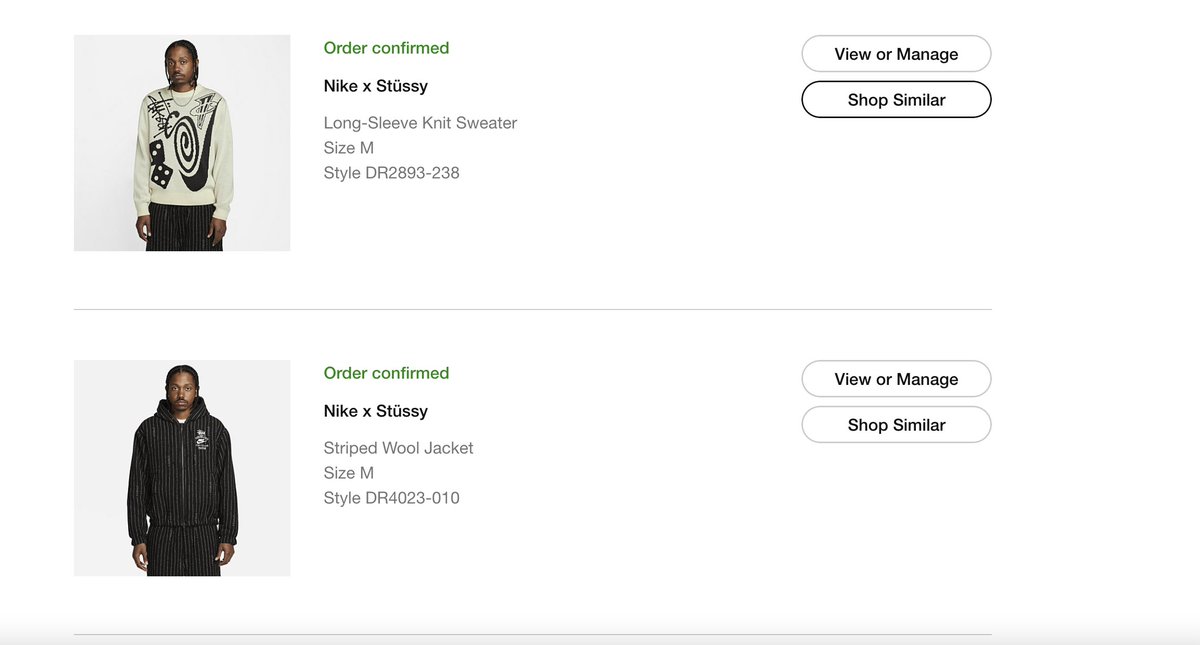Click the Long-Sleeve Knit Sweater product name

point(420,123)
